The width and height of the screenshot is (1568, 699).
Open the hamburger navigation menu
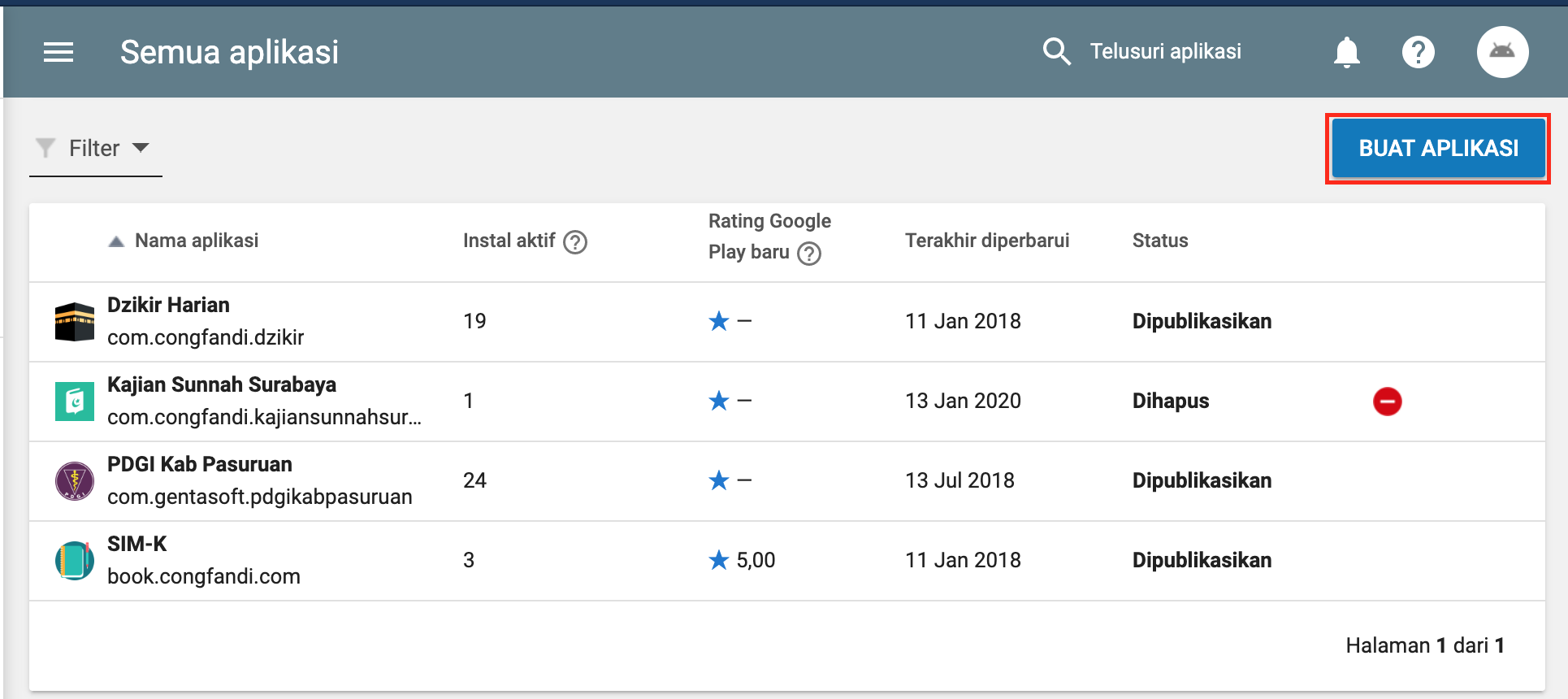click(x=58, y=53)
